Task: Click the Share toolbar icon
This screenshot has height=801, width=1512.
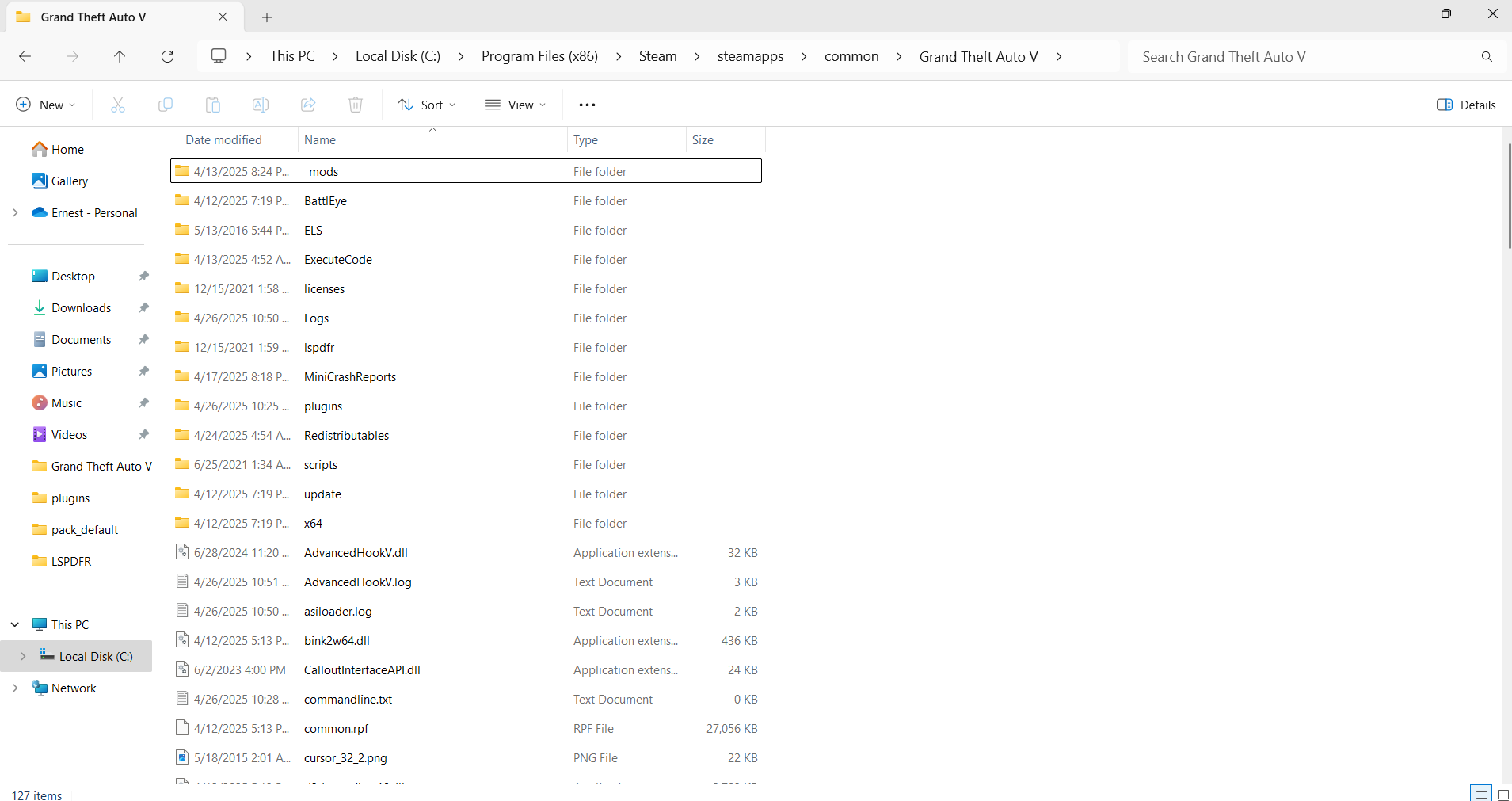Action: click(308, 105)
